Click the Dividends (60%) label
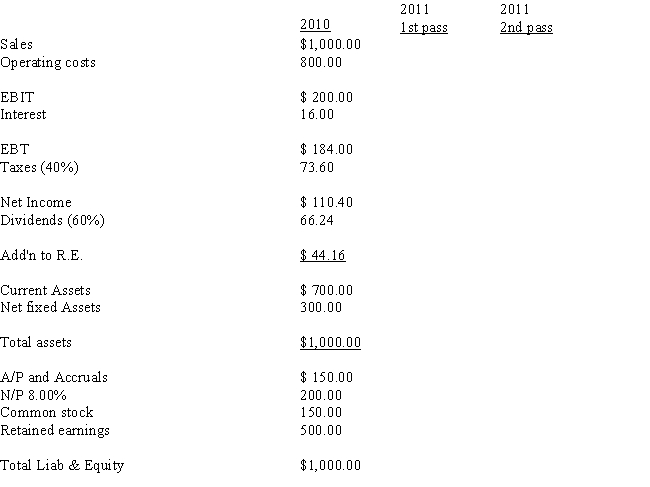The width and height of the screenshot is (650, 487). (x=53, y=220)
